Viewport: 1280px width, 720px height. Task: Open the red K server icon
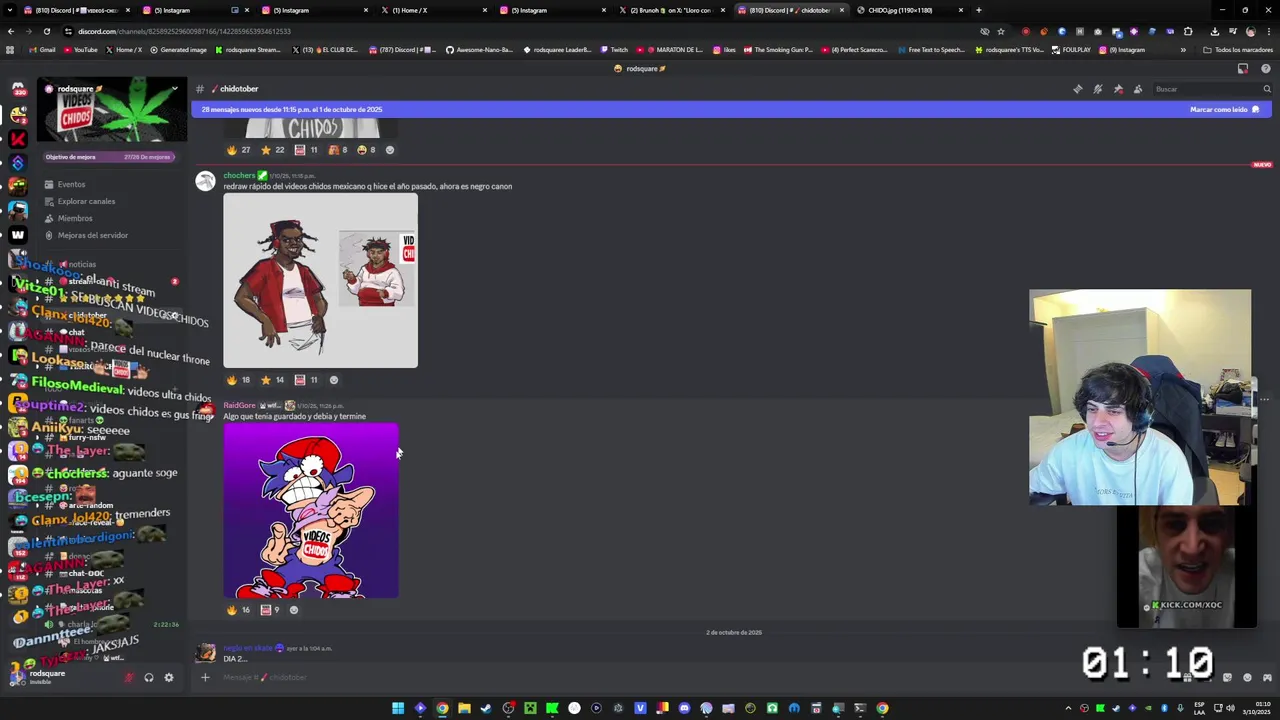(x=18, y=138)
